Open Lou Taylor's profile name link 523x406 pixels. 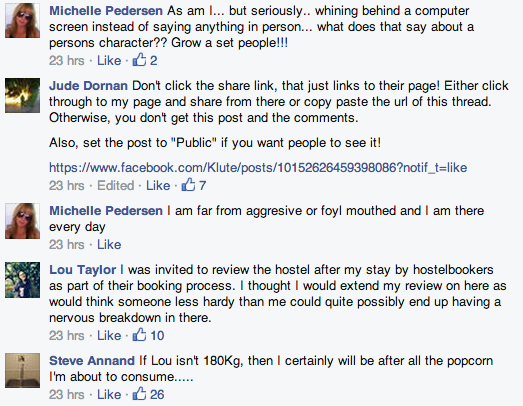82,270
